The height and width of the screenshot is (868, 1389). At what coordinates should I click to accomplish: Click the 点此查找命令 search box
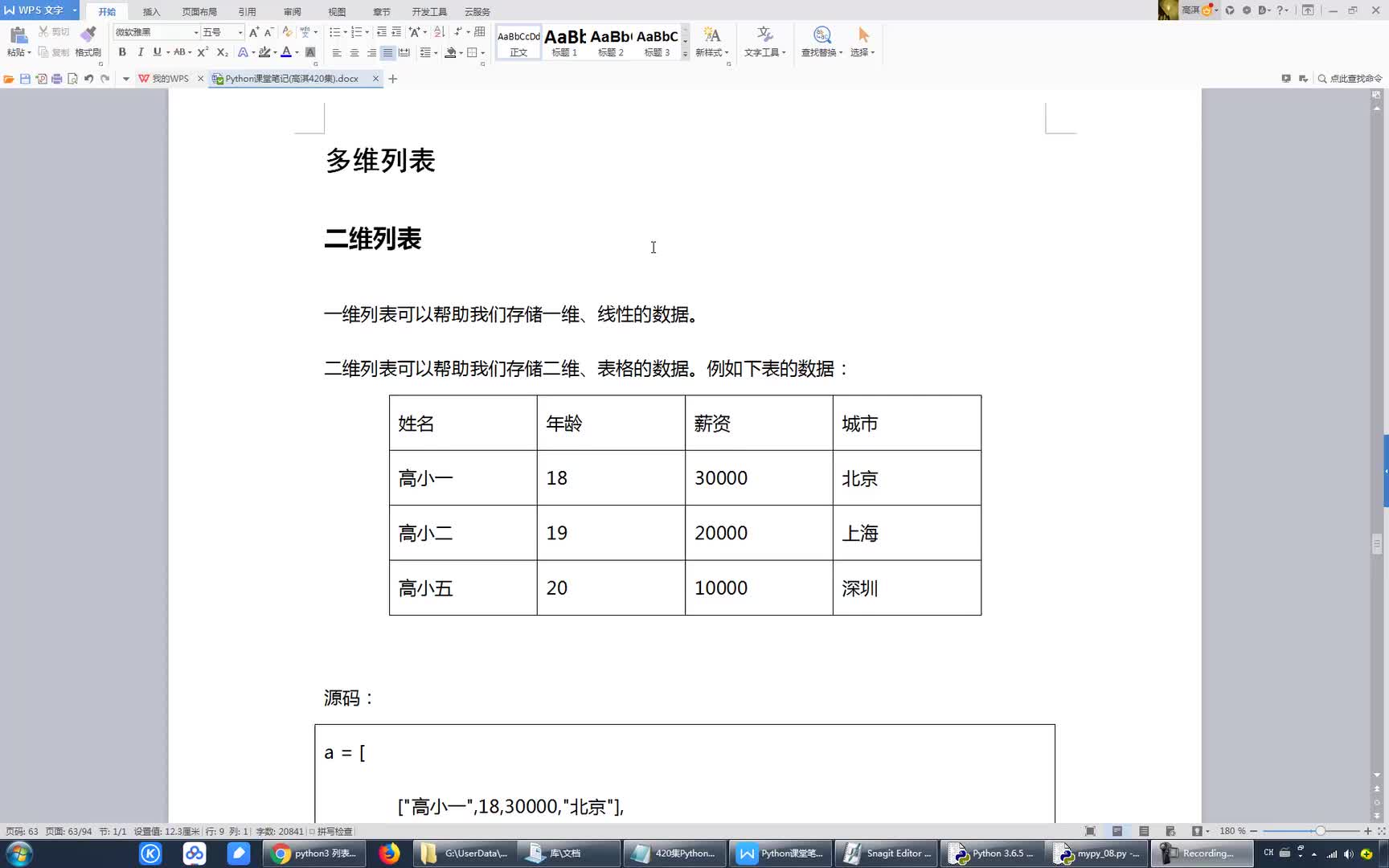click(1350, 79)
